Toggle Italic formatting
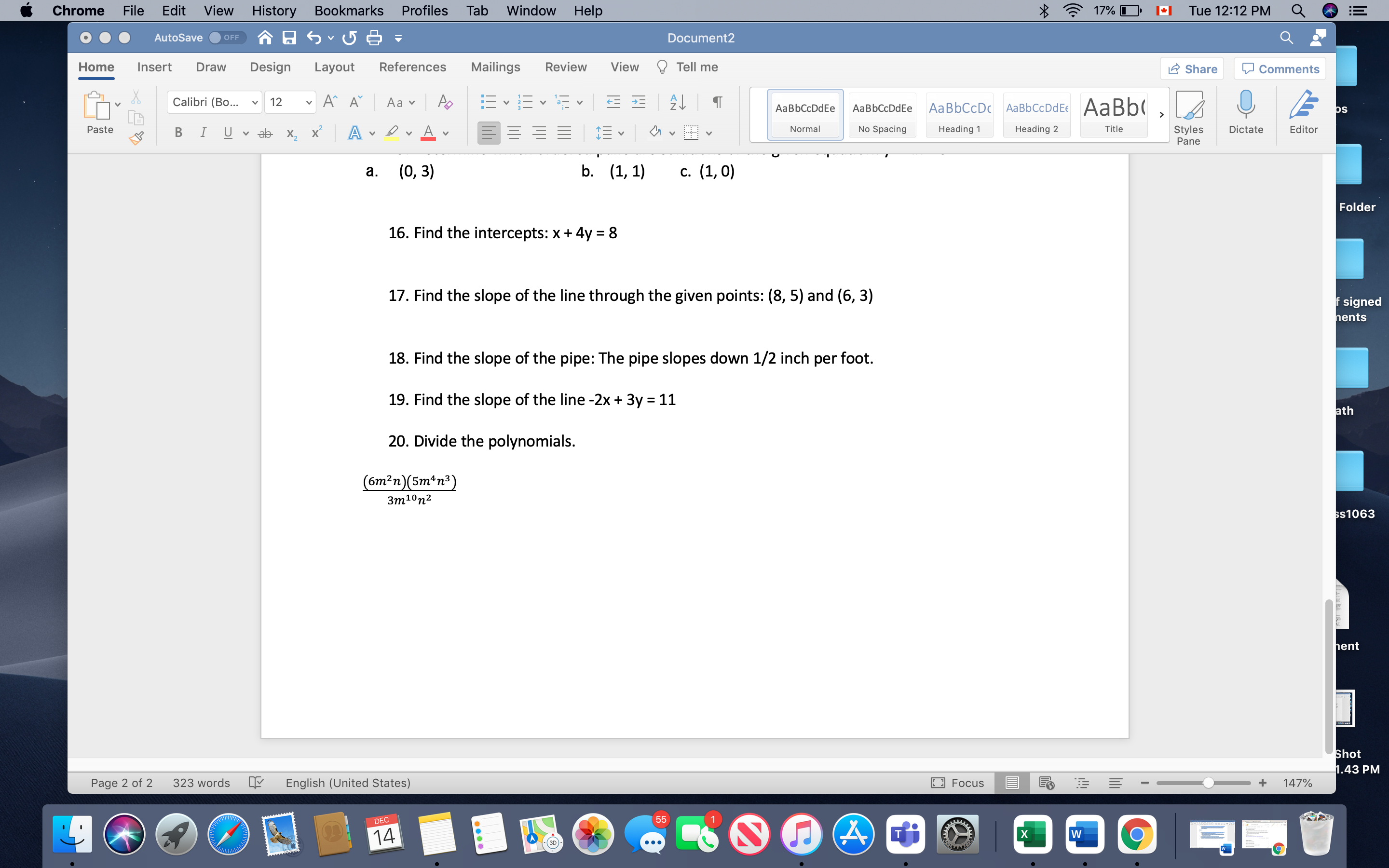1389x868 pixels. 203,133
